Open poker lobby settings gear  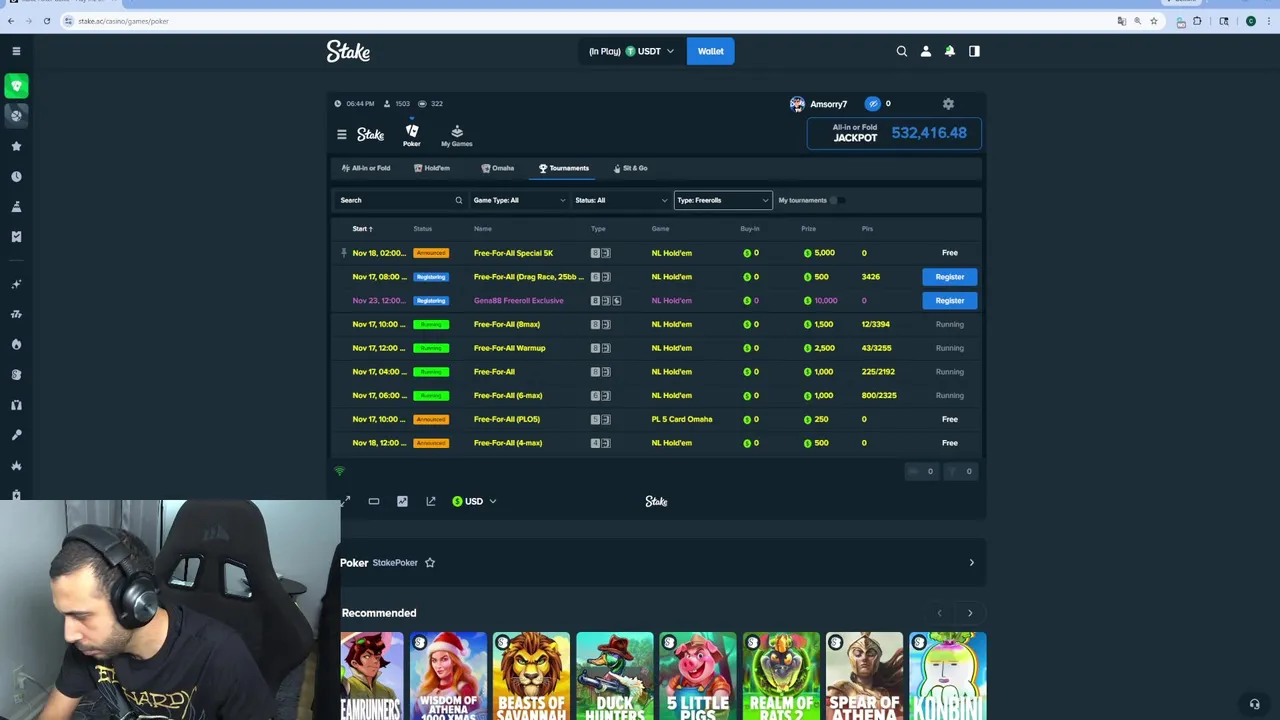point(948,104)
